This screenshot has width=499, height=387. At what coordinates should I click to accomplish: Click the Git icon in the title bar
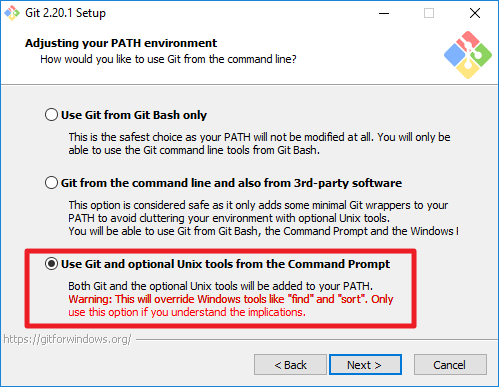[12, 13]
